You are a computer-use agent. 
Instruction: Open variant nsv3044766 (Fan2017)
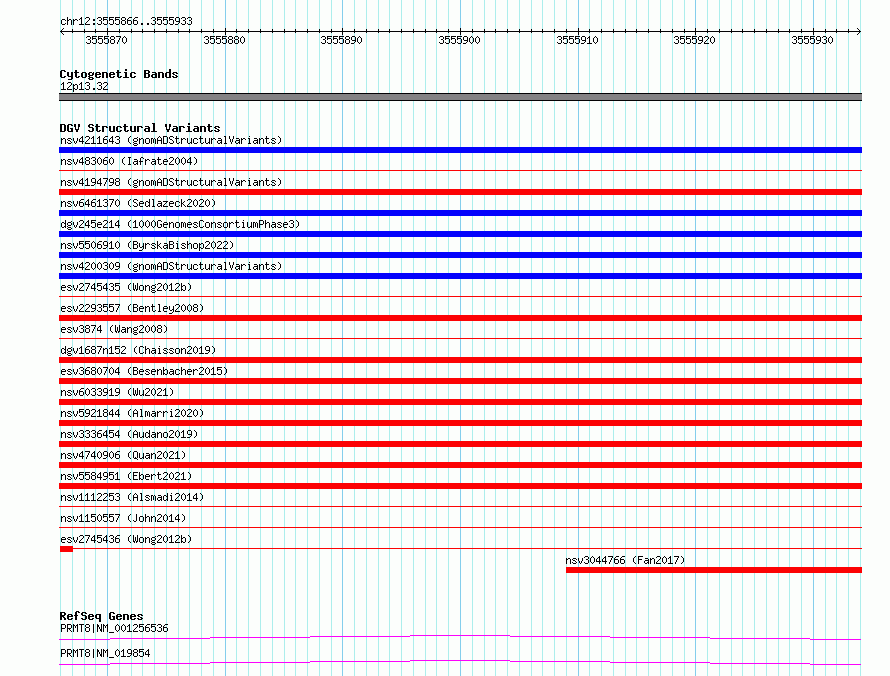coord(625,560)
